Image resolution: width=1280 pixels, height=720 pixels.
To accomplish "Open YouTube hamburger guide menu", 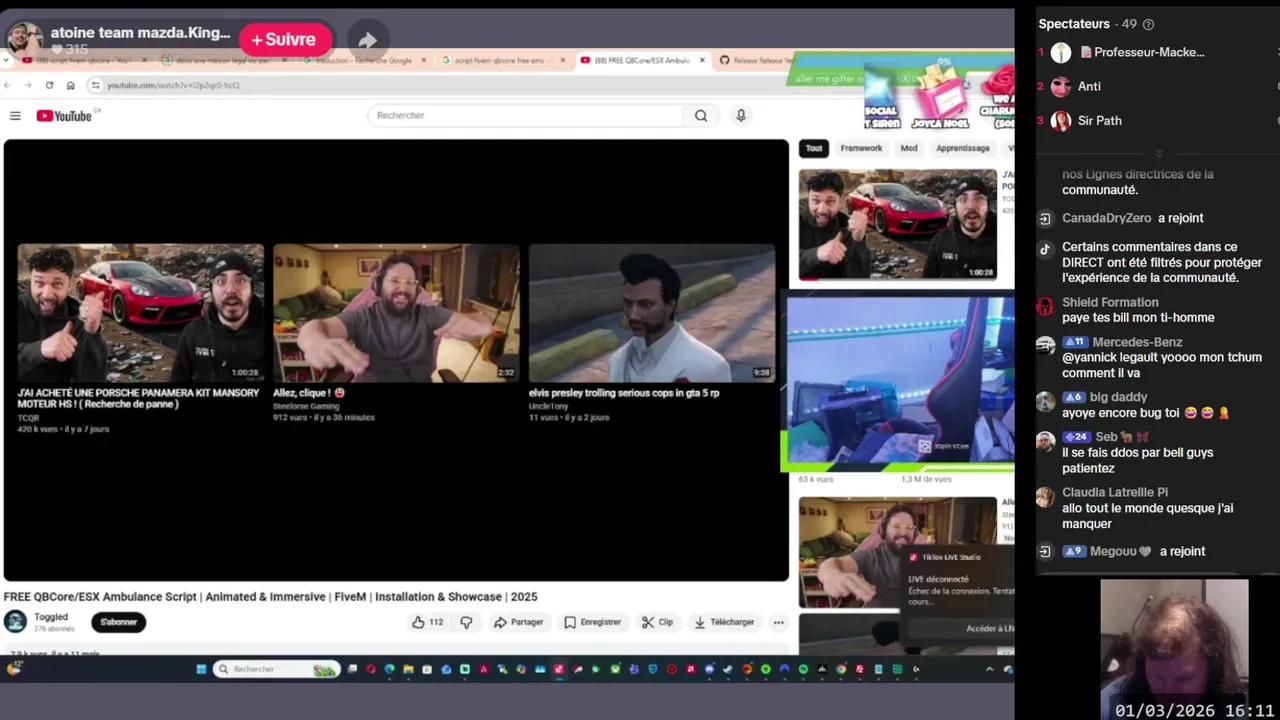I will pos(15,116).
